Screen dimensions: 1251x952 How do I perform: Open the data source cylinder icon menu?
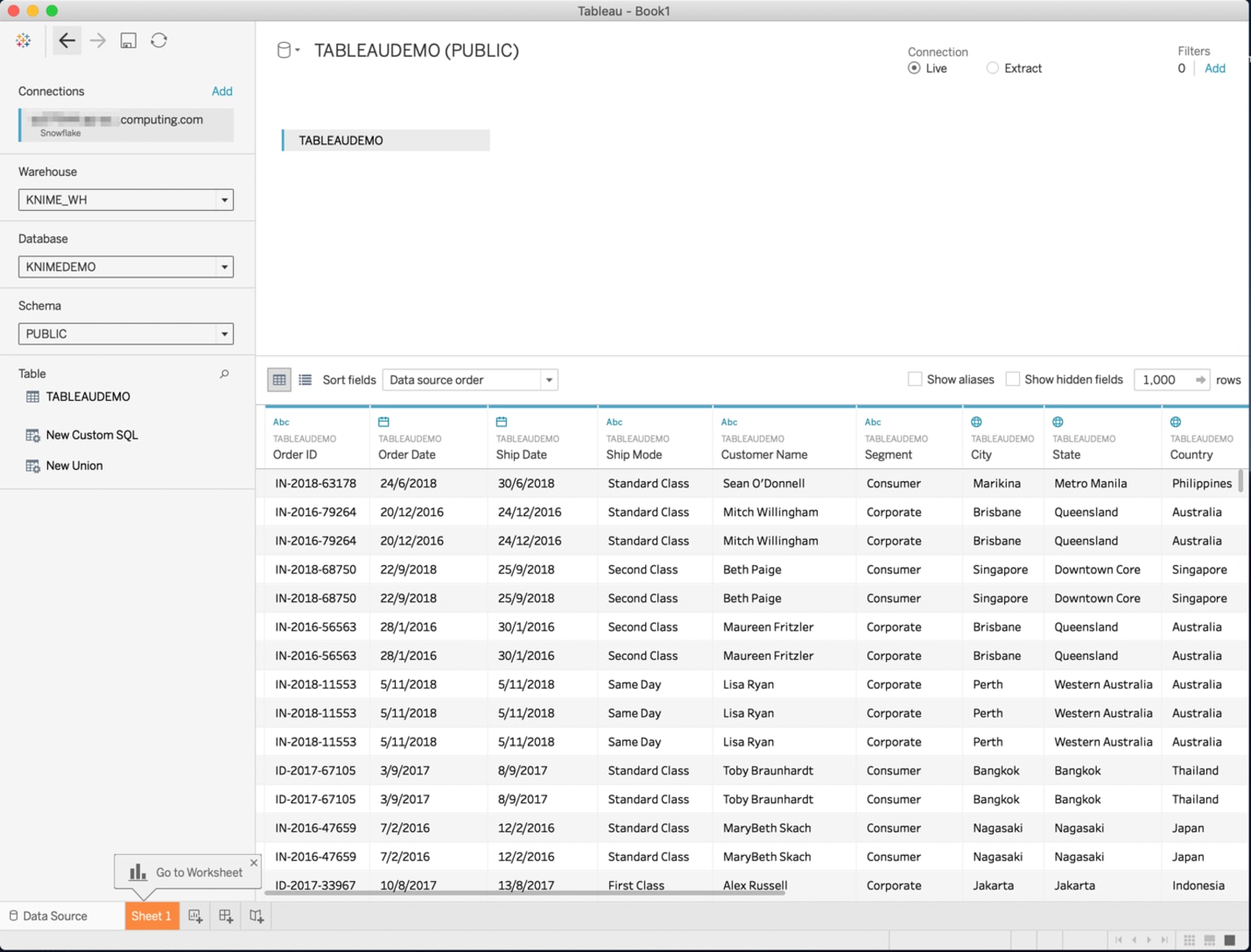288,50
